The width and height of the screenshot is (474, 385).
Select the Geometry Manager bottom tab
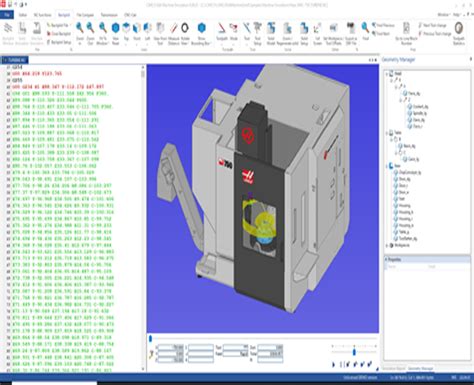point(421,369)
